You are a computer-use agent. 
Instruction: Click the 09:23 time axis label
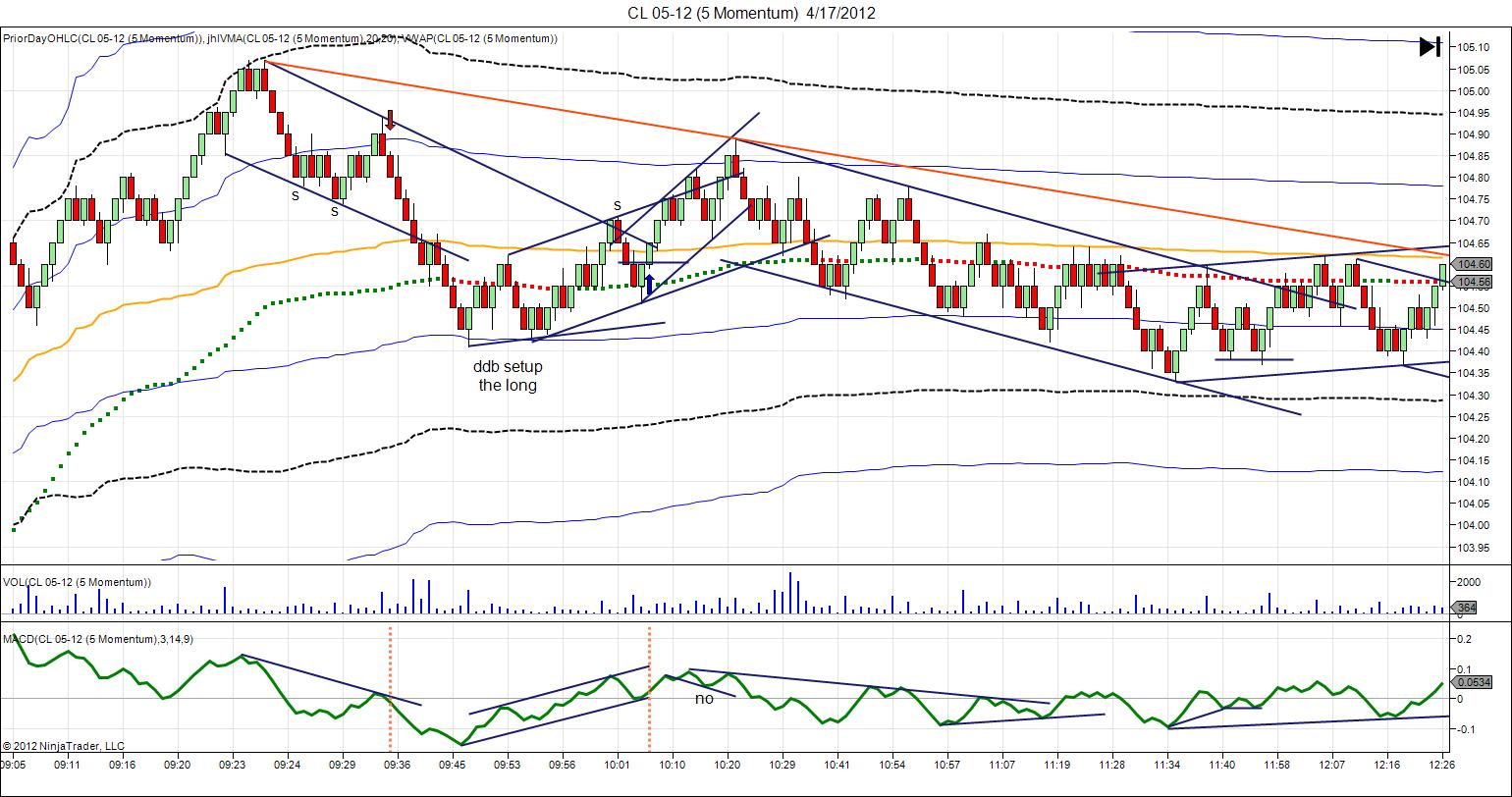click(233, 763)
